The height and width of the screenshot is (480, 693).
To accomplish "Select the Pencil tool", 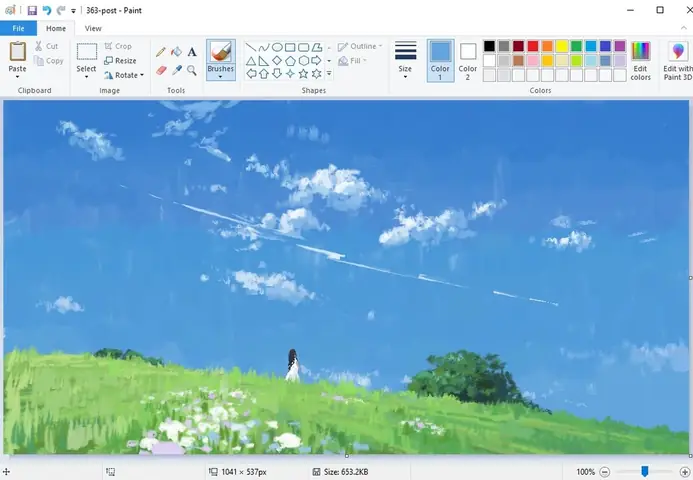I will coord(161,52).
